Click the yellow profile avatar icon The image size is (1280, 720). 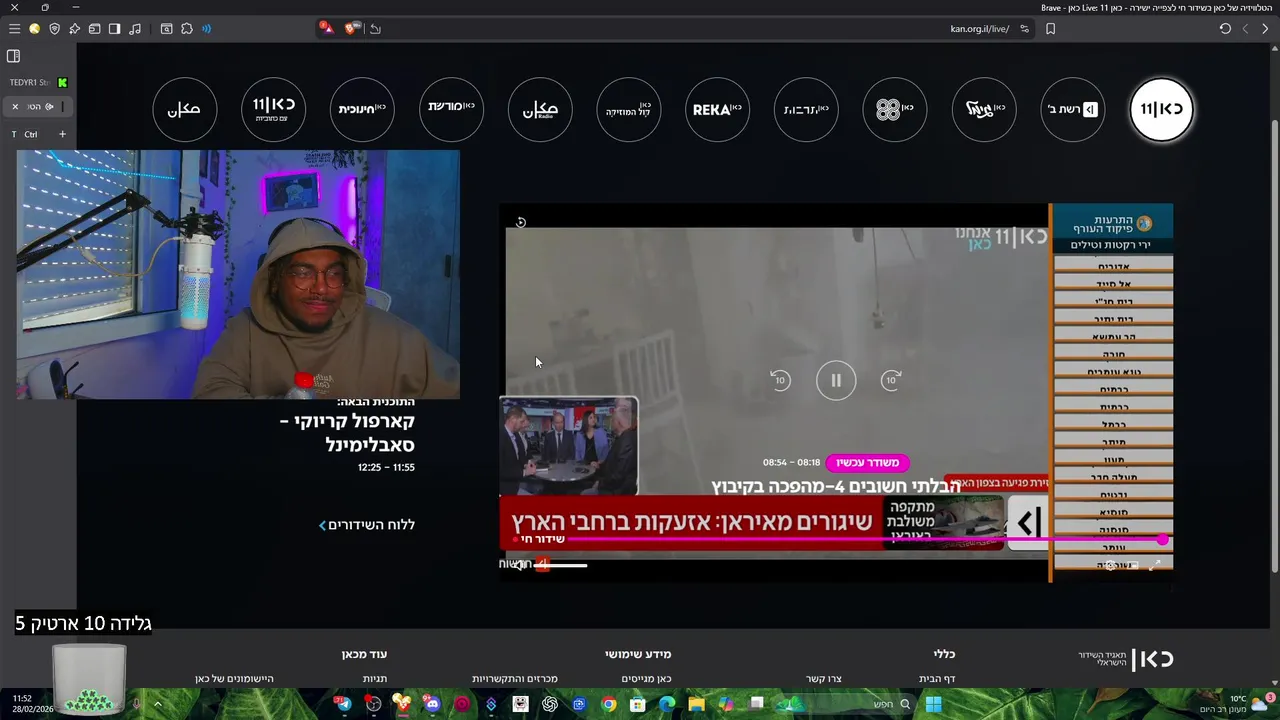click(x=34, y=29)
